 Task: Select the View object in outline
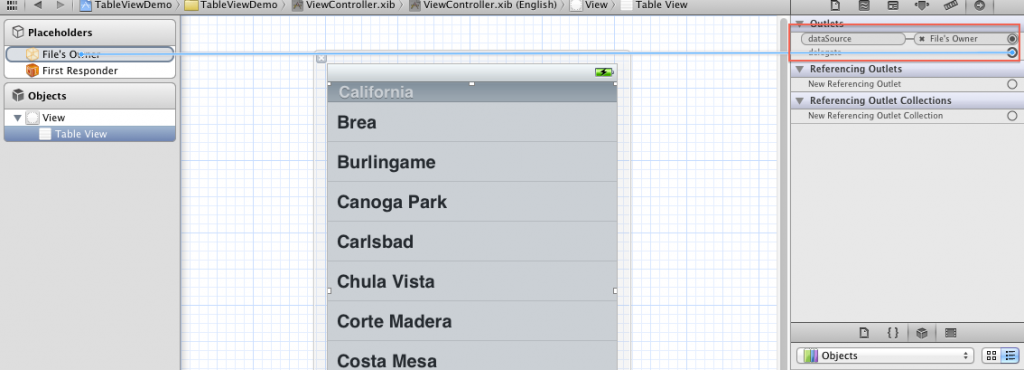point(89,118)
